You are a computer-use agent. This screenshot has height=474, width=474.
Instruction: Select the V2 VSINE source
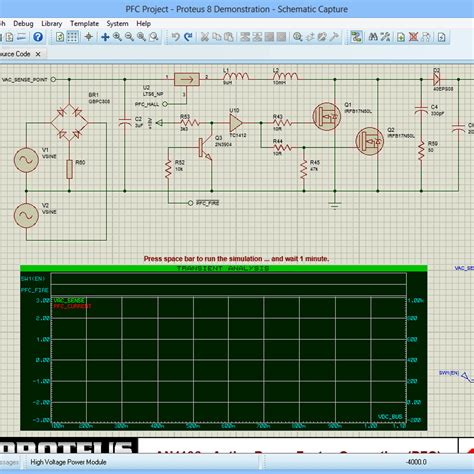(x=26, y=215)
